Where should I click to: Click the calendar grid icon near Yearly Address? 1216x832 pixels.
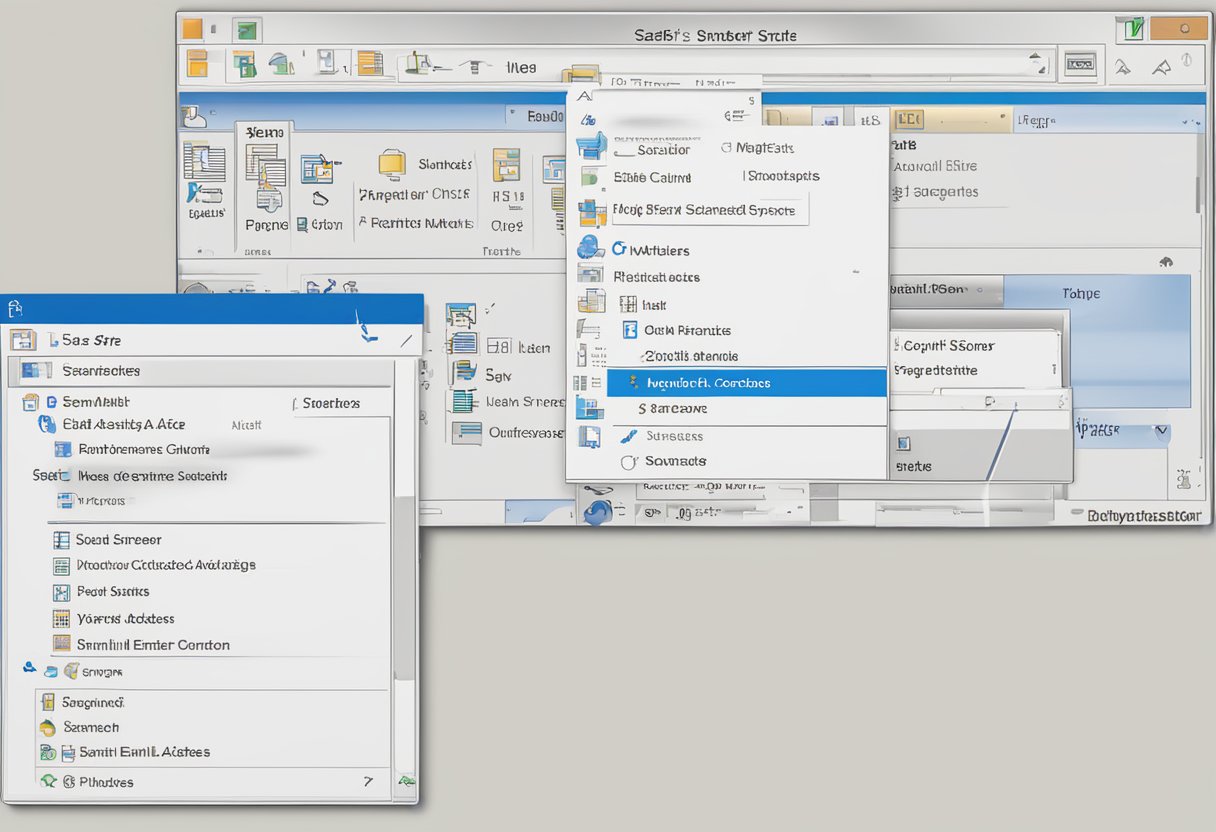point(59,618)
